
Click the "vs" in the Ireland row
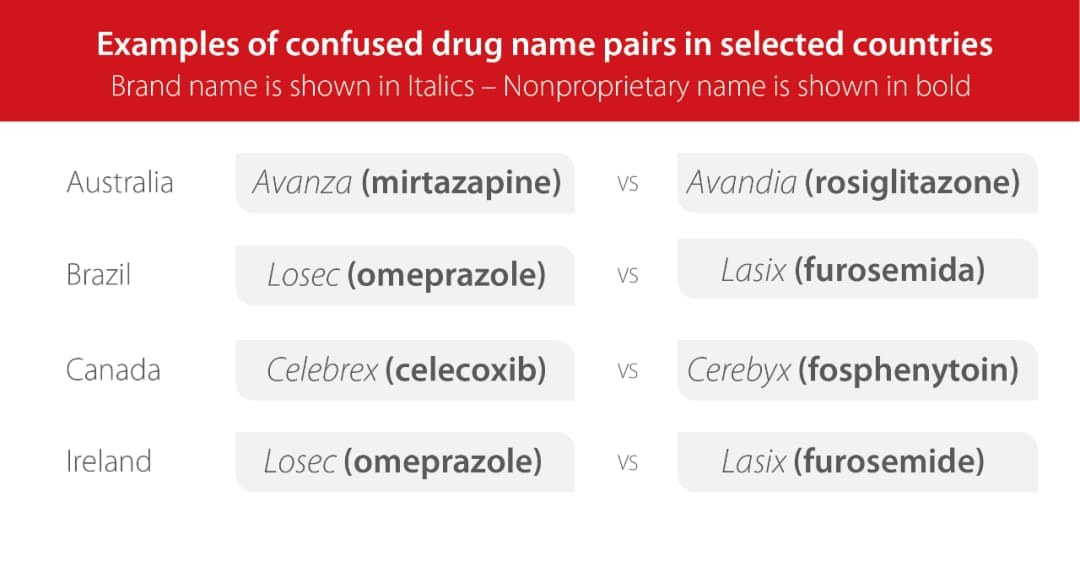pos(627,463)
